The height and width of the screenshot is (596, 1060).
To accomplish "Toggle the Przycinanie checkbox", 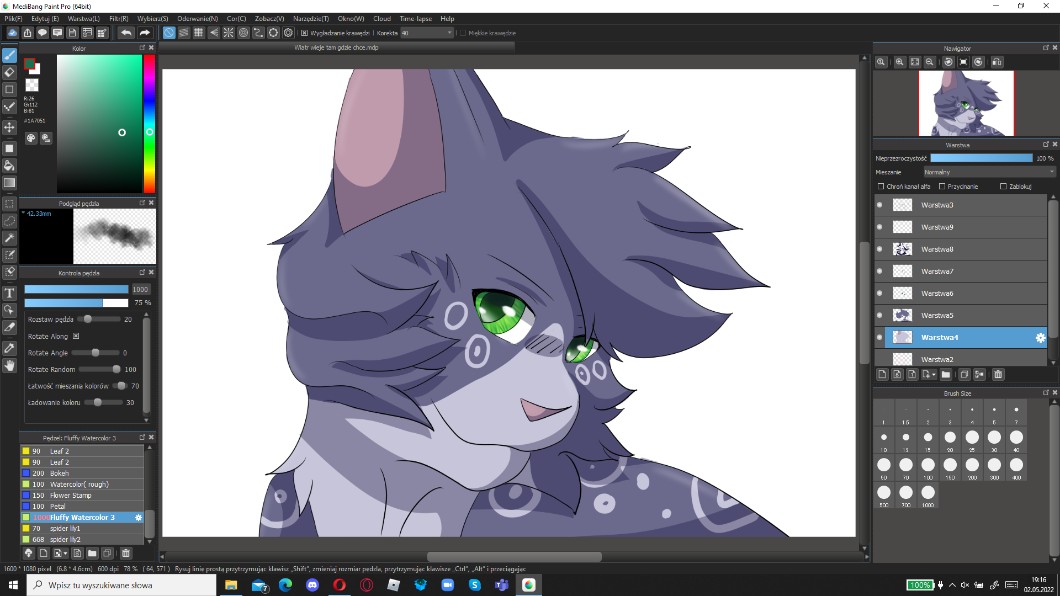I will 942,186.
